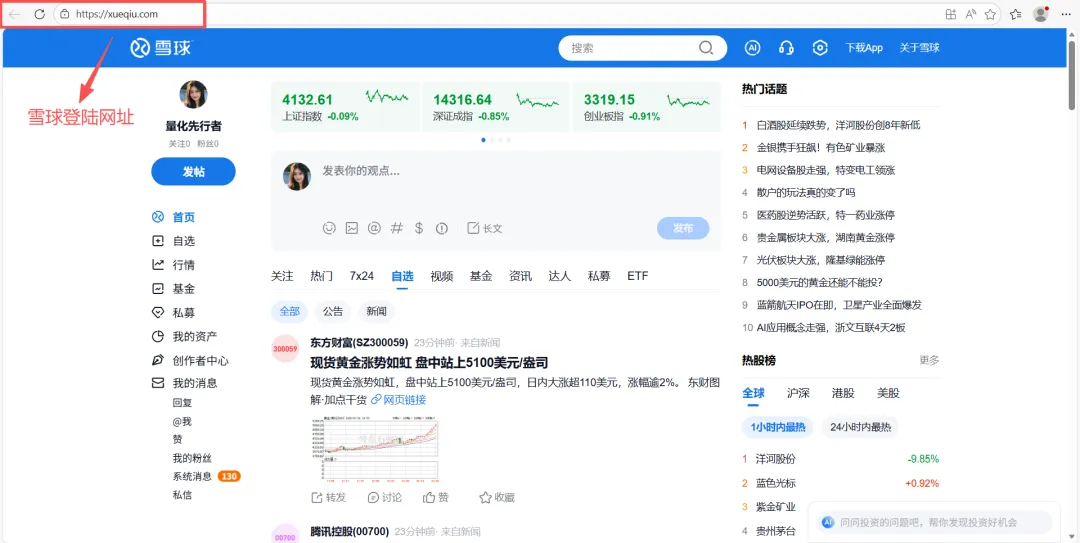Bookmark the post with 收藏 star
The width and height of the screenshot is (1080, 543).
click(497, 497)
